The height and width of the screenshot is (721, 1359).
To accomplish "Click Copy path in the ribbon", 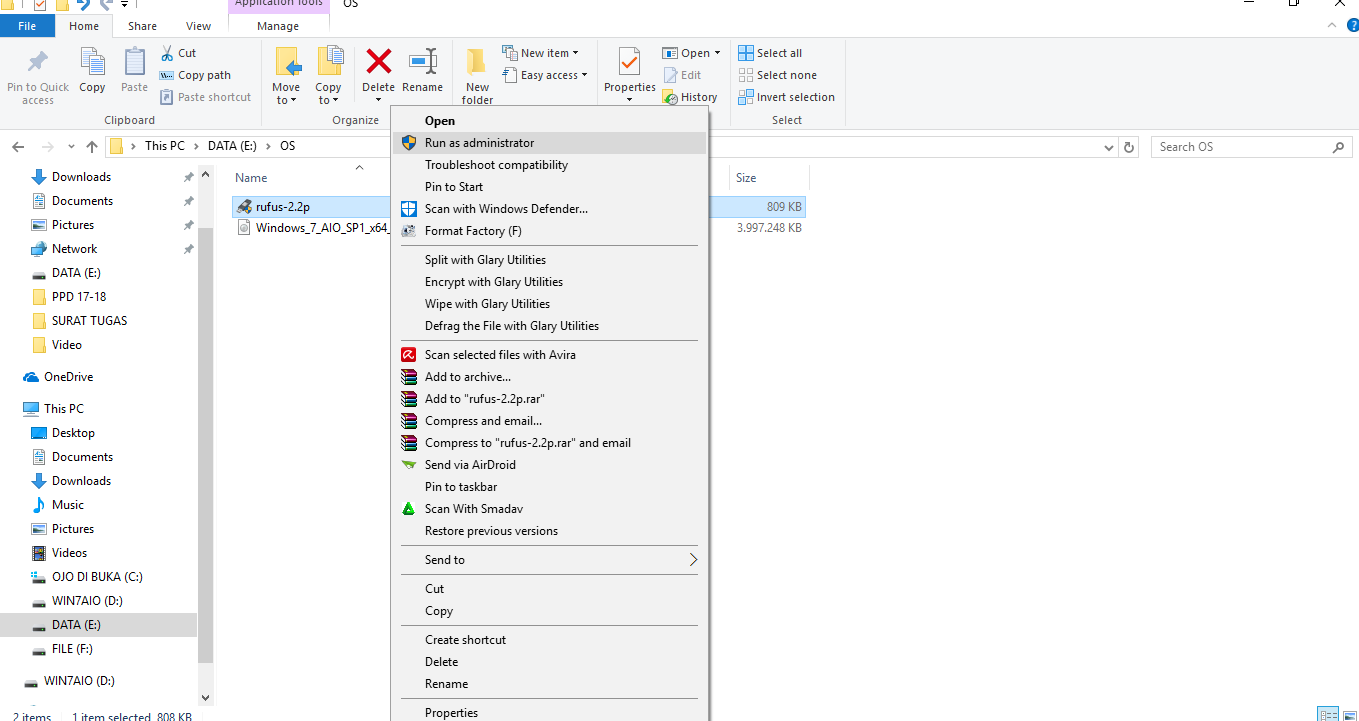I will (x=195, y=75).
